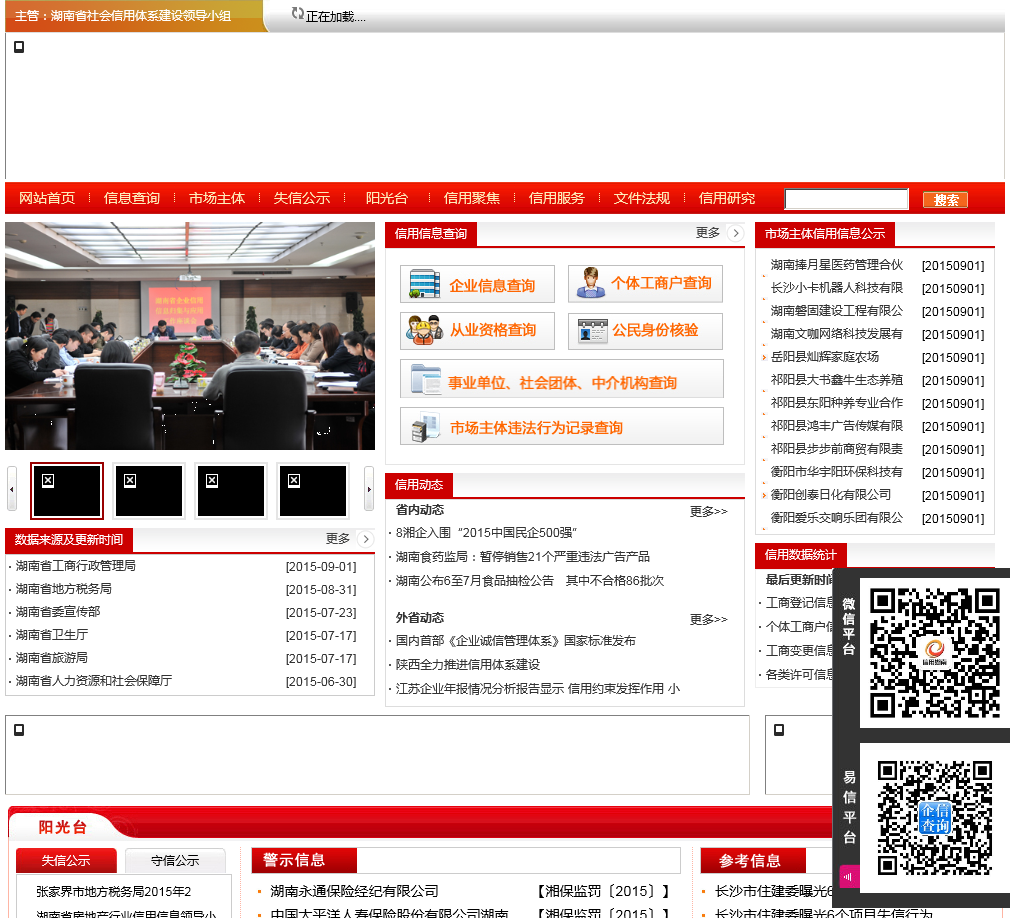Viewport: 1010px width, 918px height.
Task: Open the 文件法规 navigation item
Action: [x=642, y=198]
